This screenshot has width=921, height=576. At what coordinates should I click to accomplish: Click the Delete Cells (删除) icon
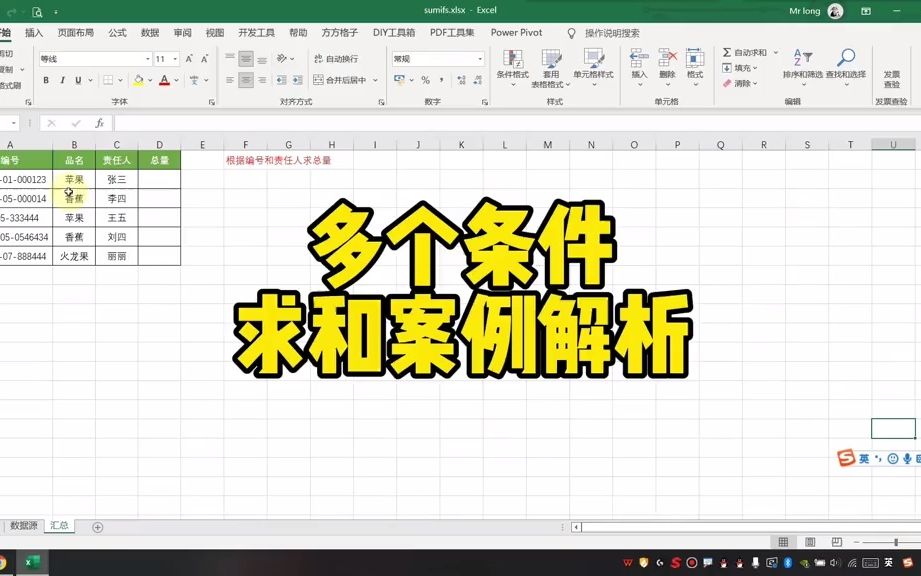click(666, 60)
